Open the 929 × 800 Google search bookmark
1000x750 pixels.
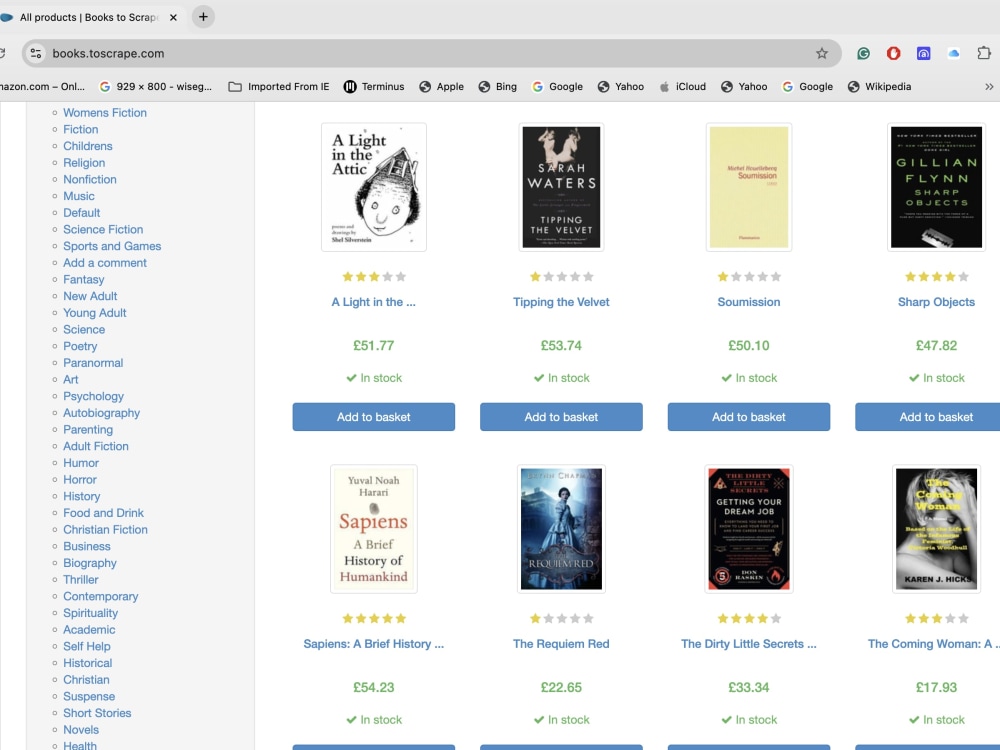(x=155, y=87)
